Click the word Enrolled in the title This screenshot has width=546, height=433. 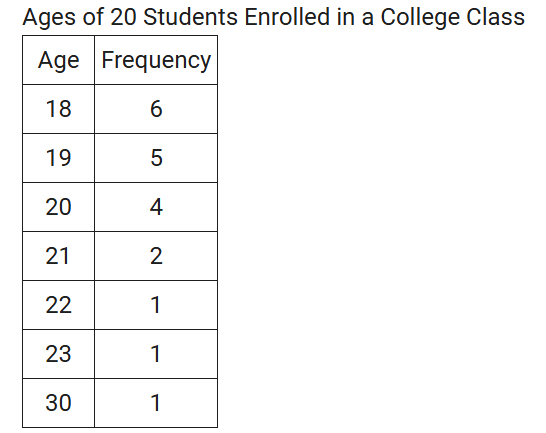(287, 17)
